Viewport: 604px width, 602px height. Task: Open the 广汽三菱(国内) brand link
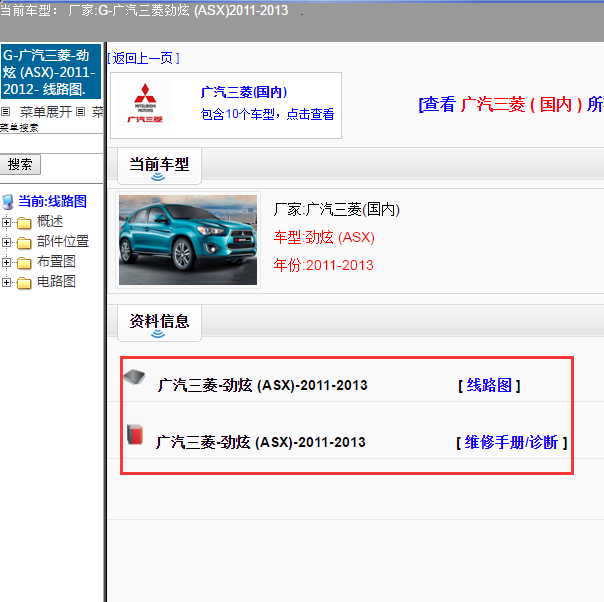click(244, 92)
